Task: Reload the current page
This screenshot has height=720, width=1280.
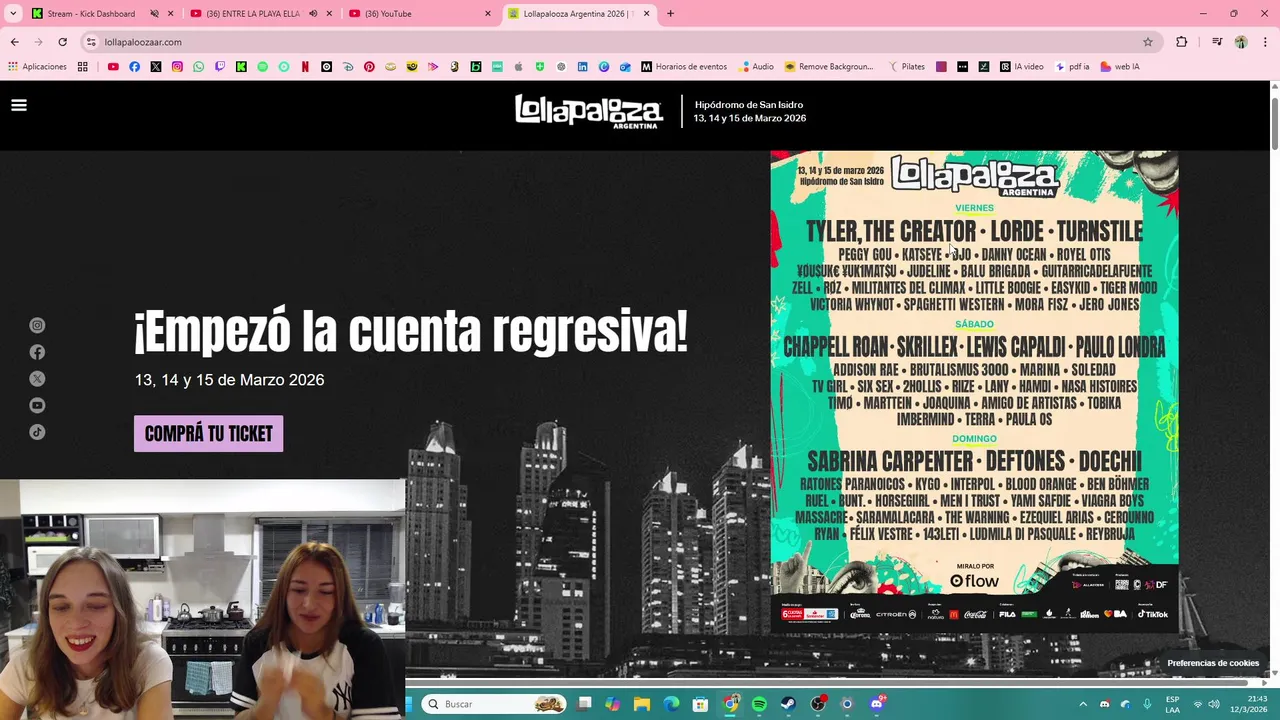Action: pyautogui.click(x=62, y=42)
